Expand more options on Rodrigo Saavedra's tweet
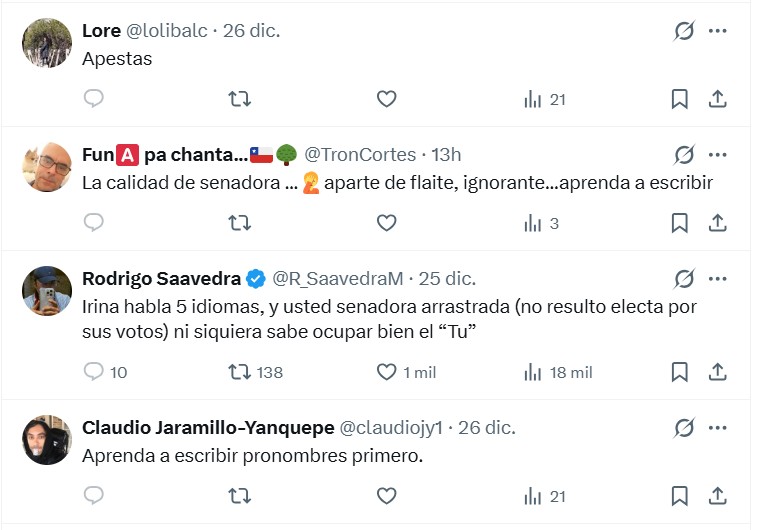Screen dimensions: 773x530 point(717,278)
